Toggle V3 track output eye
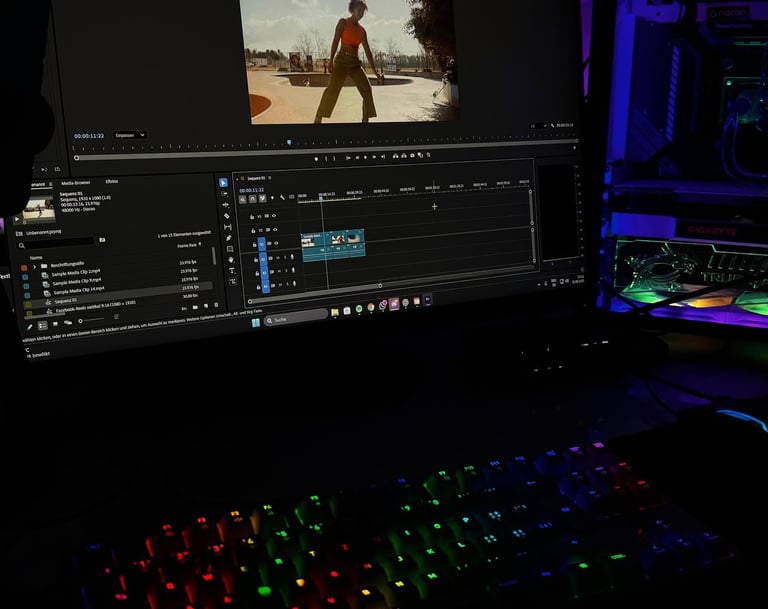 [x=274, y=216]
